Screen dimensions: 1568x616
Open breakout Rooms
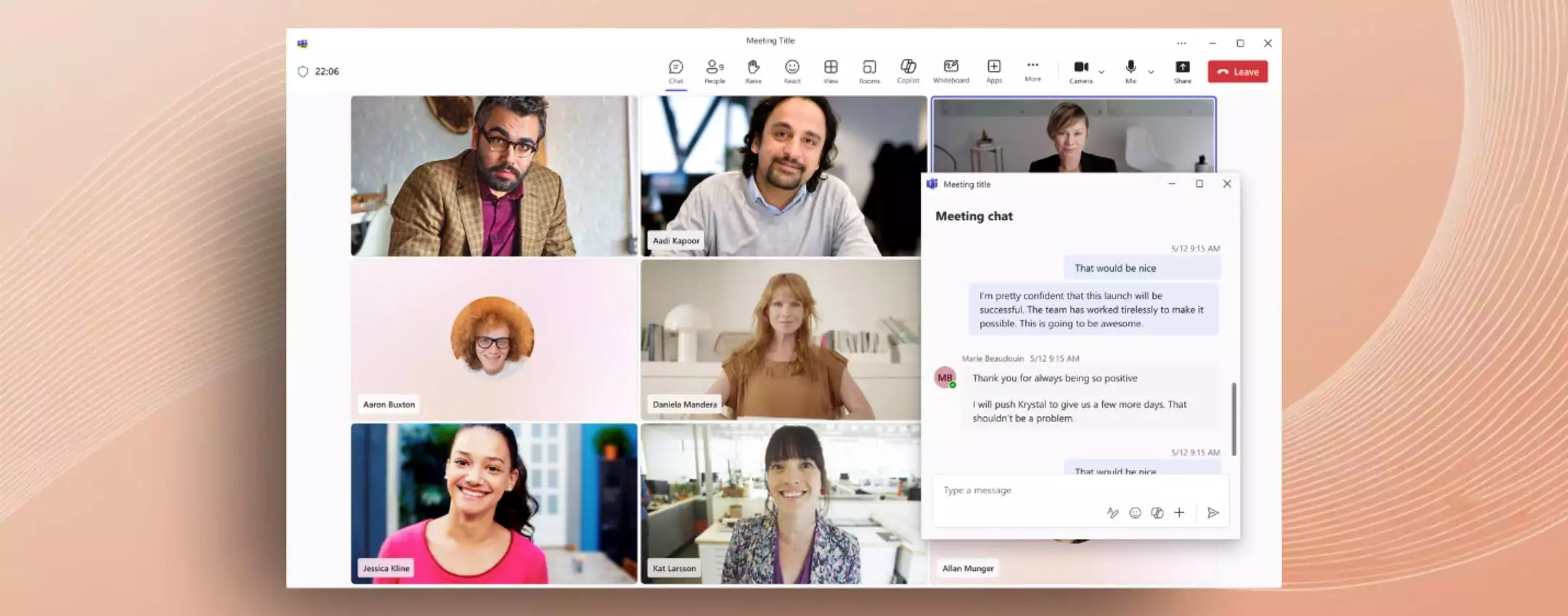click(869, 71)
